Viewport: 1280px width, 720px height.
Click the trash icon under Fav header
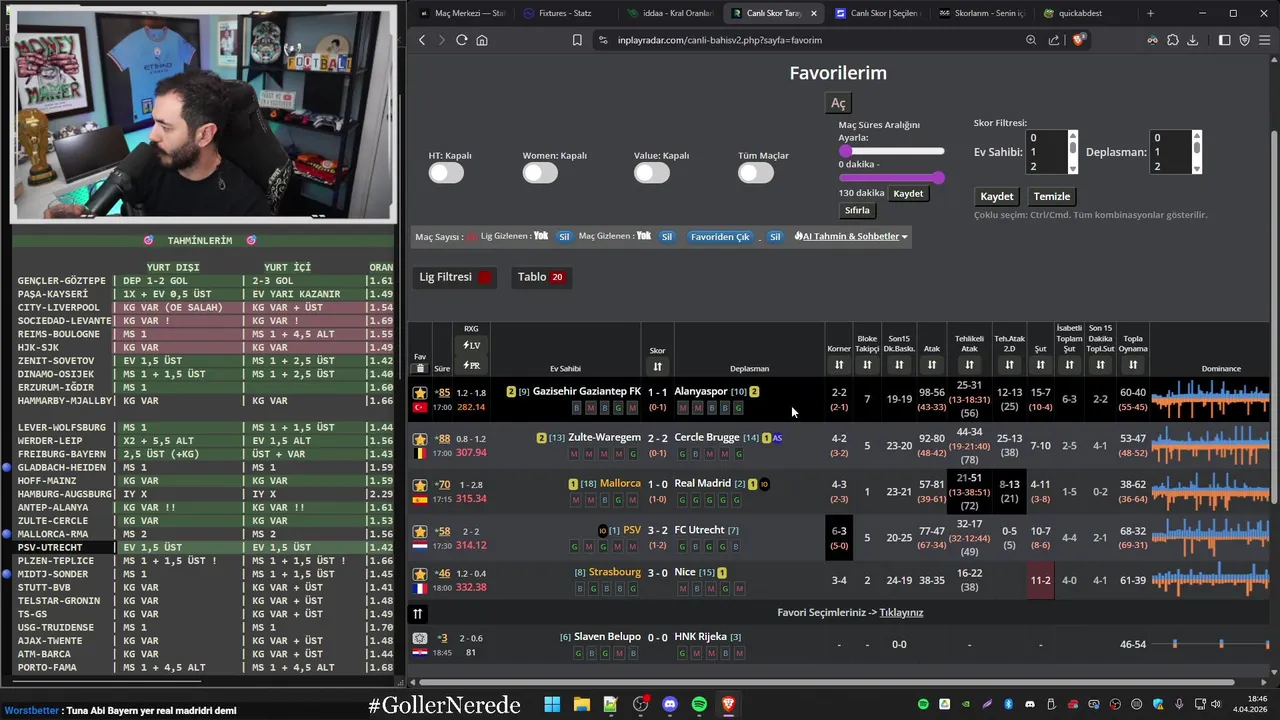click(x=420, y=369)
